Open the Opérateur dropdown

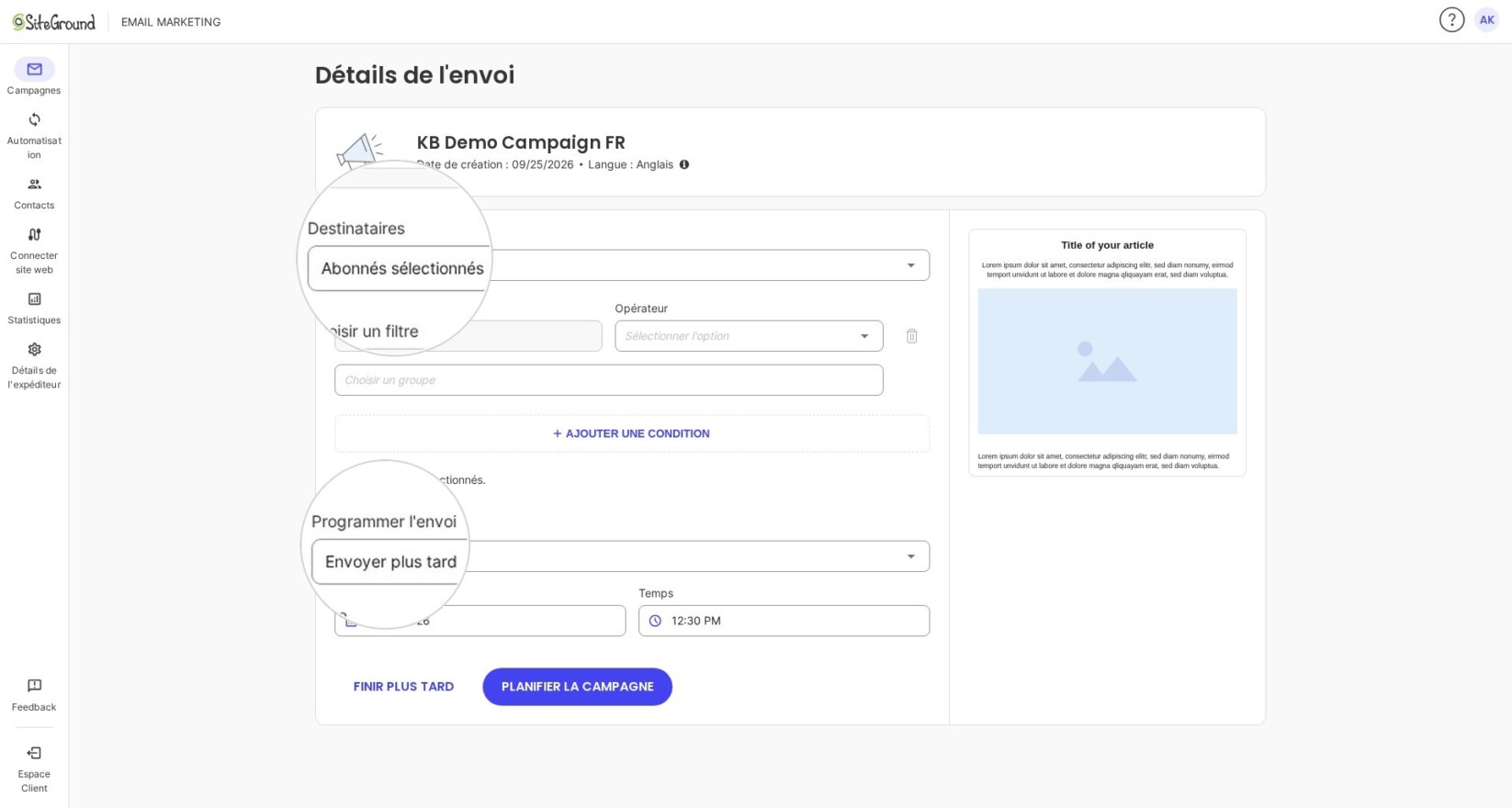(749, 336)
